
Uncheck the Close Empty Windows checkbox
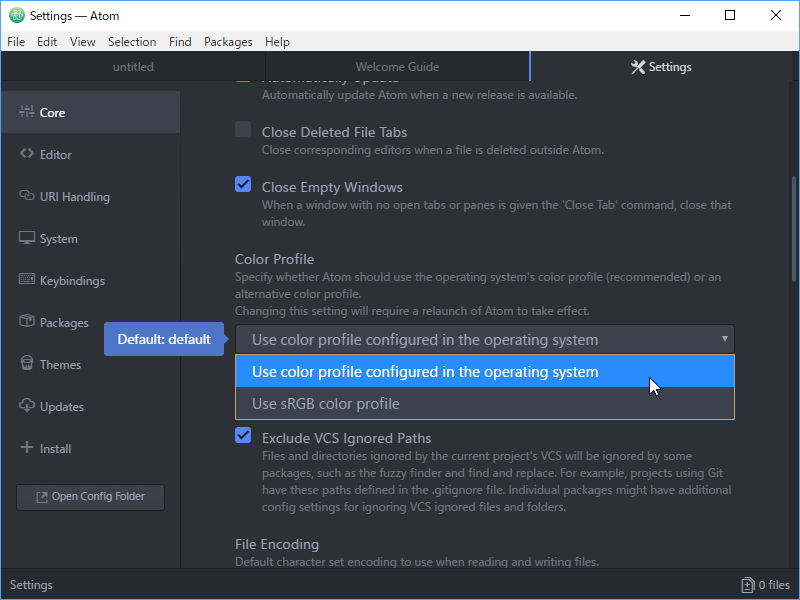pyautogui.click(x=243, y=184)
